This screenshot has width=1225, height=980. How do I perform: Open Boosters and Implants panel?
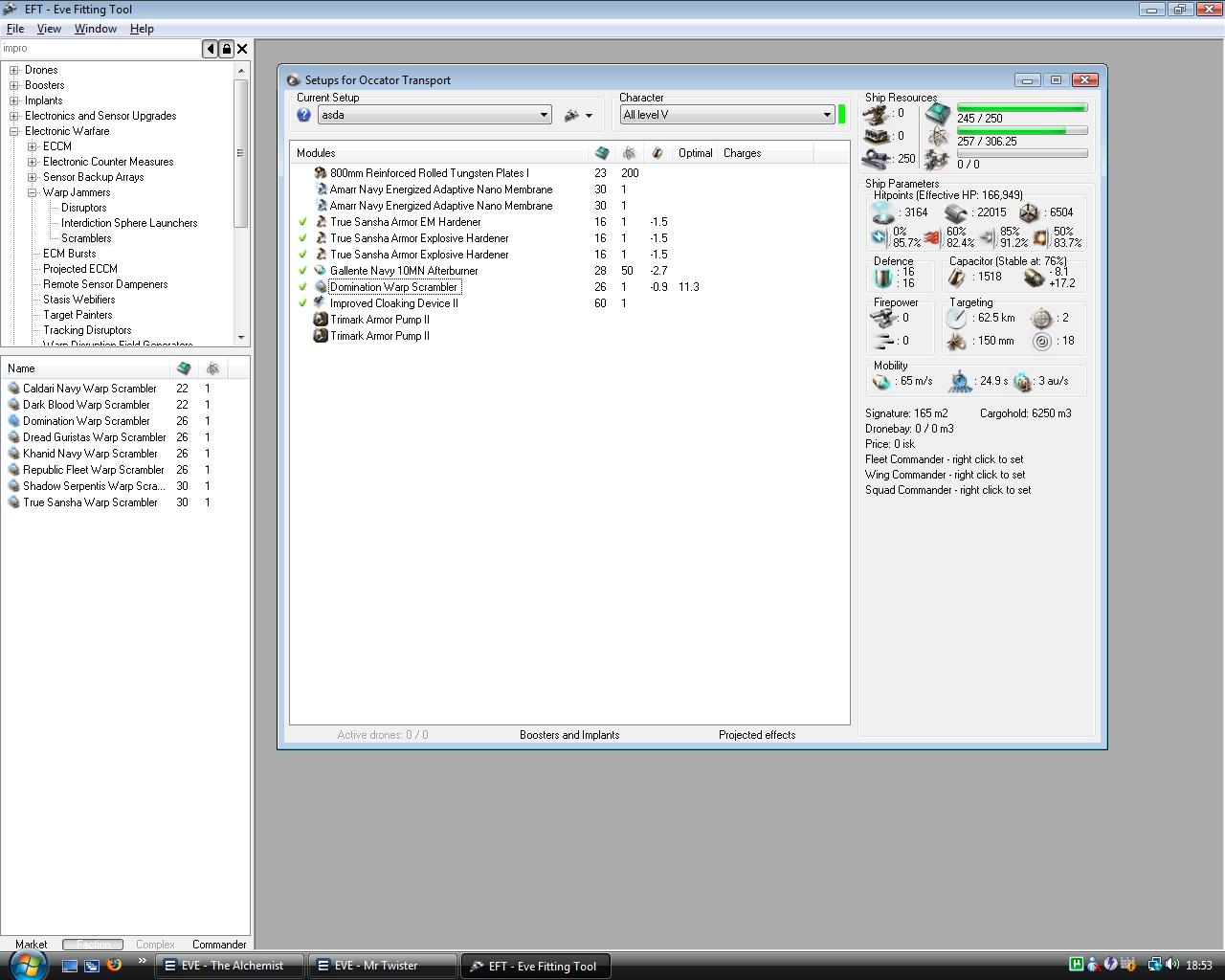[569, 735]
